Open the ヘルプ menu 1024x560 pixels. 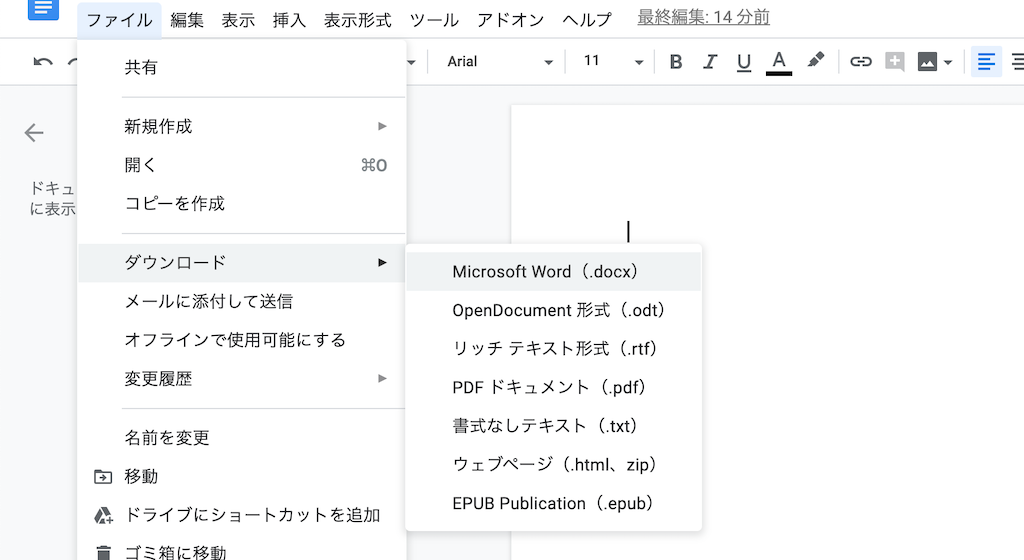[x=586, y=20]
